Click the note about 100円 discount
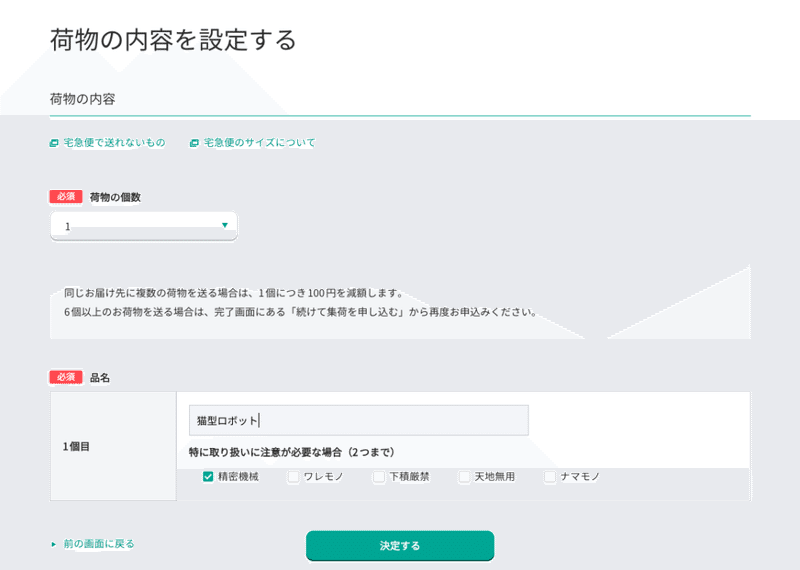This screenshot has width=800, height=570. [x=234, y=293]
